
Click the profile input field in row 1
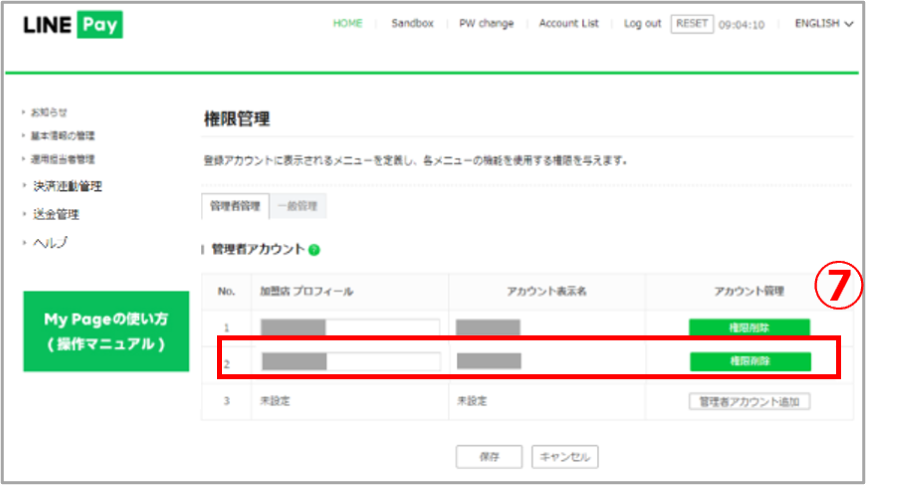[x=350, y=327]
